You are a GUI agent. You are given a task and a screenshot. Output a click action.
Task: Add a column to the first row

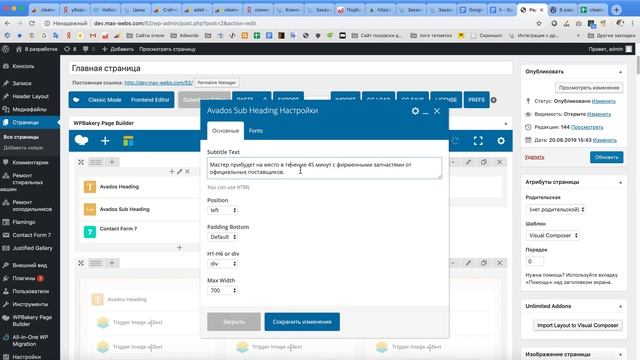pos(111,162)
